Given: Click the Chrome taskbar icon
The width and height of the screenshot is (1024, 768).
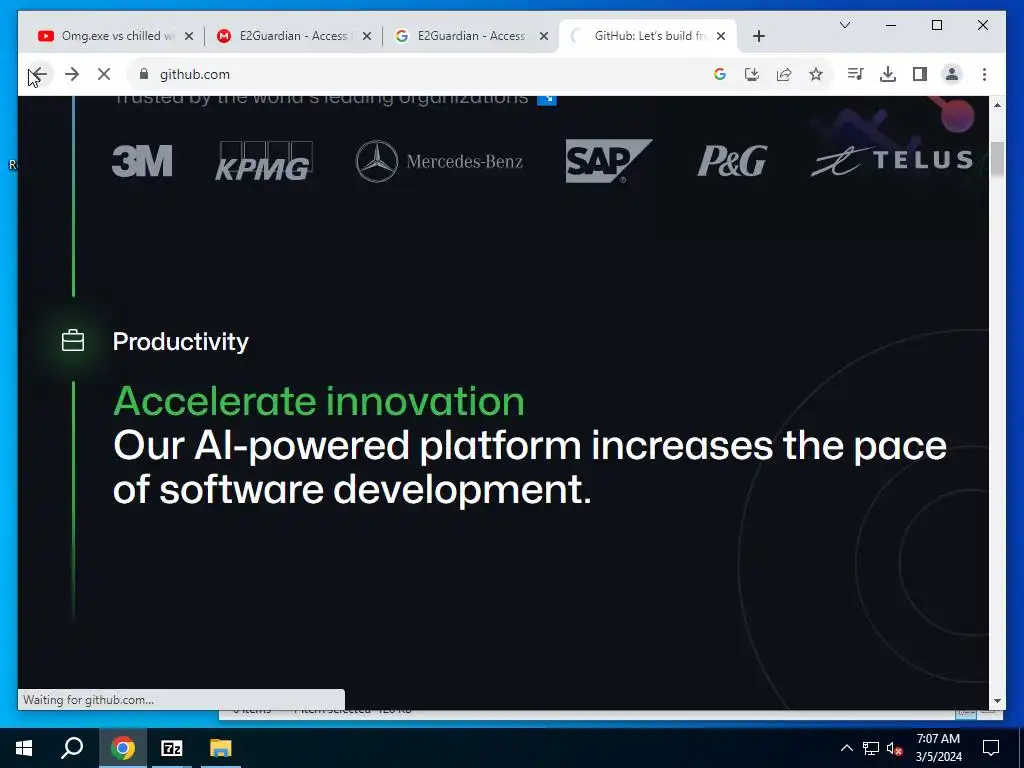Looking at the screenshot, I should [x=122, y=748].
